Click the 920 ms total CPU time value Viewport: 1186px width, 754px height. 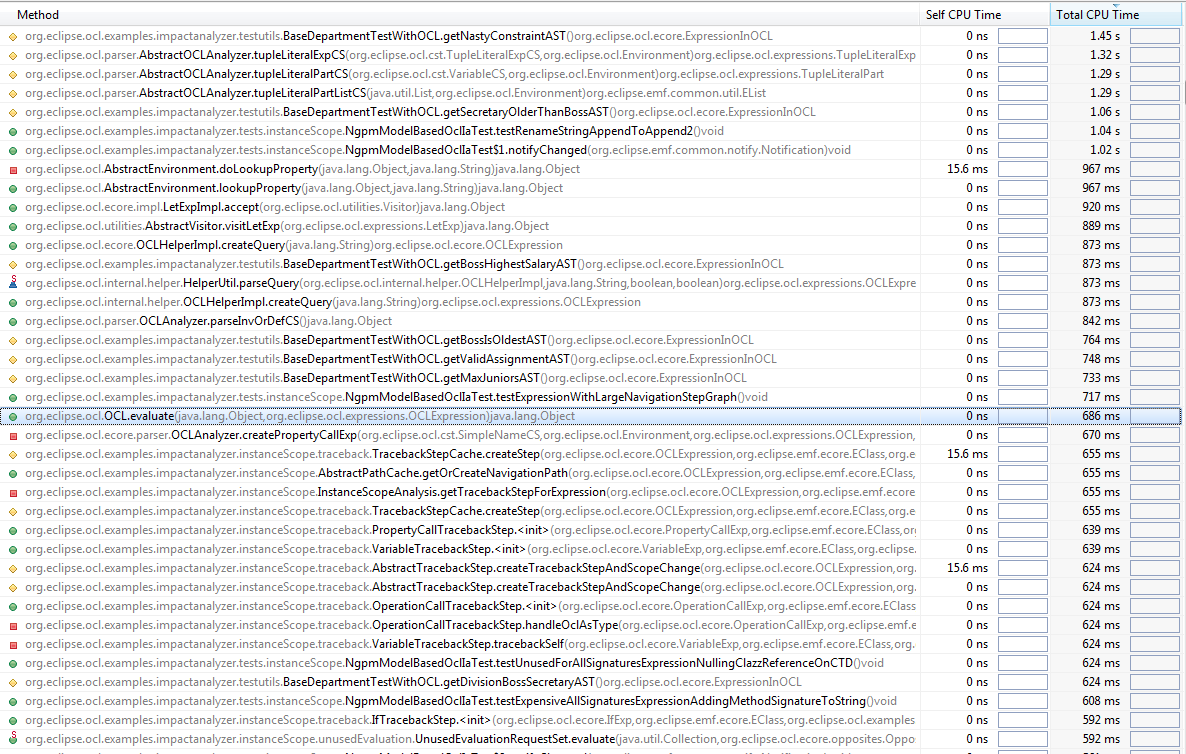[x=1101, y=207]
